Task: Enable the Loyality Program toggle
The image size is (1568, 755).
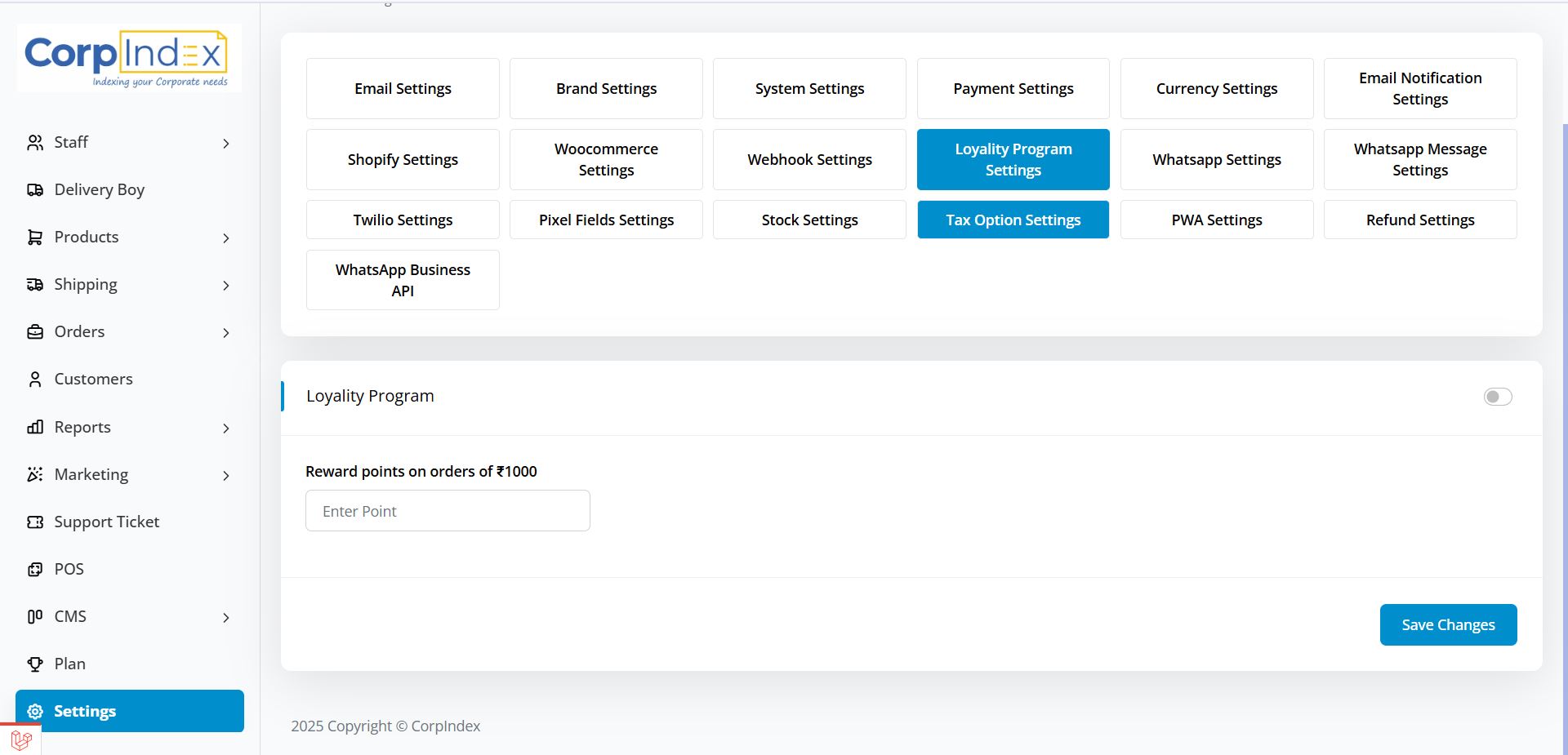Action: [x=1497, y=397]
